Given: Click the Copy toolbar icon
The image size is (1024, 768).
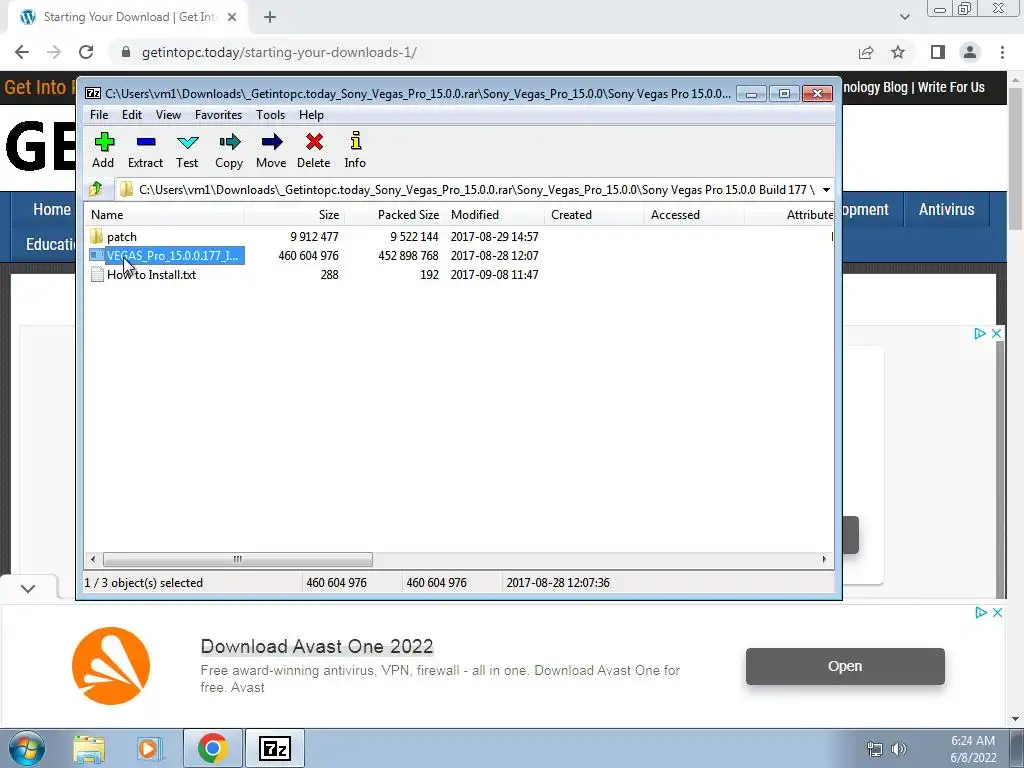Looking at the screenshot, I should tap(229, 150).
